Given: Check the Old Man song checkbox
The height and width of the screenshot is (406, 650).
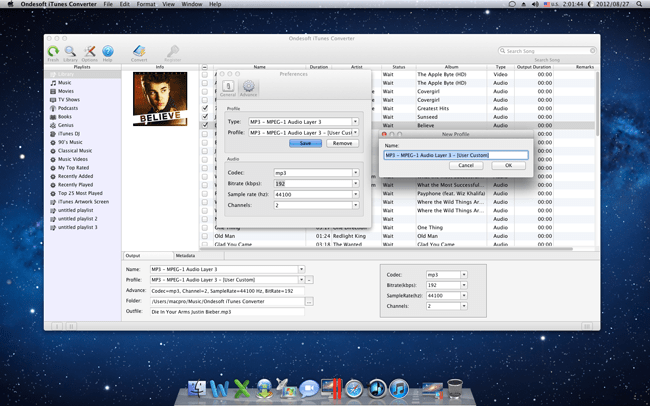Looking at the screenshot, I should pyautogui.click(x=205, y=236).
